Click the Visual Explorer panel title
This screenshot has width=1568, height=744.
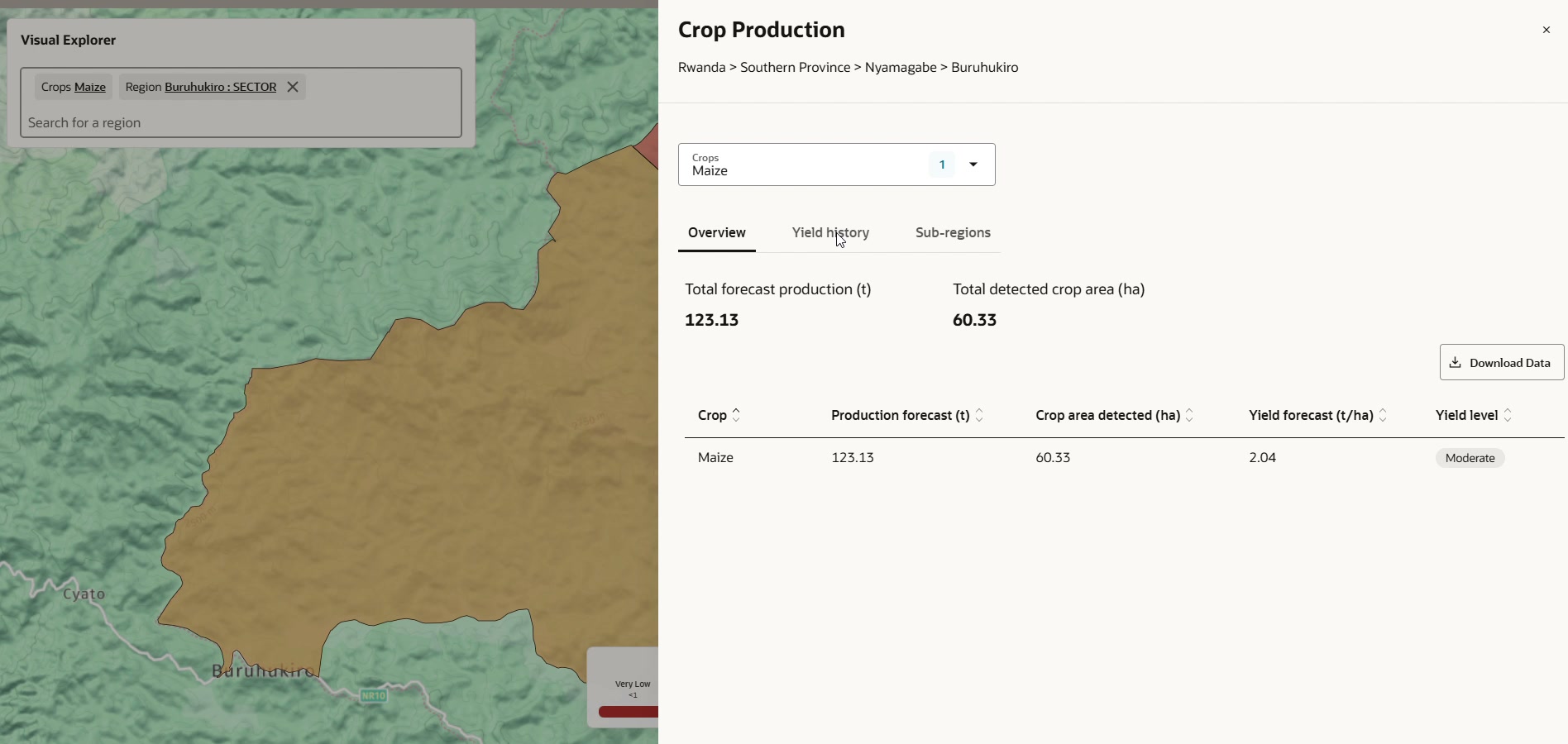(69, 41)
